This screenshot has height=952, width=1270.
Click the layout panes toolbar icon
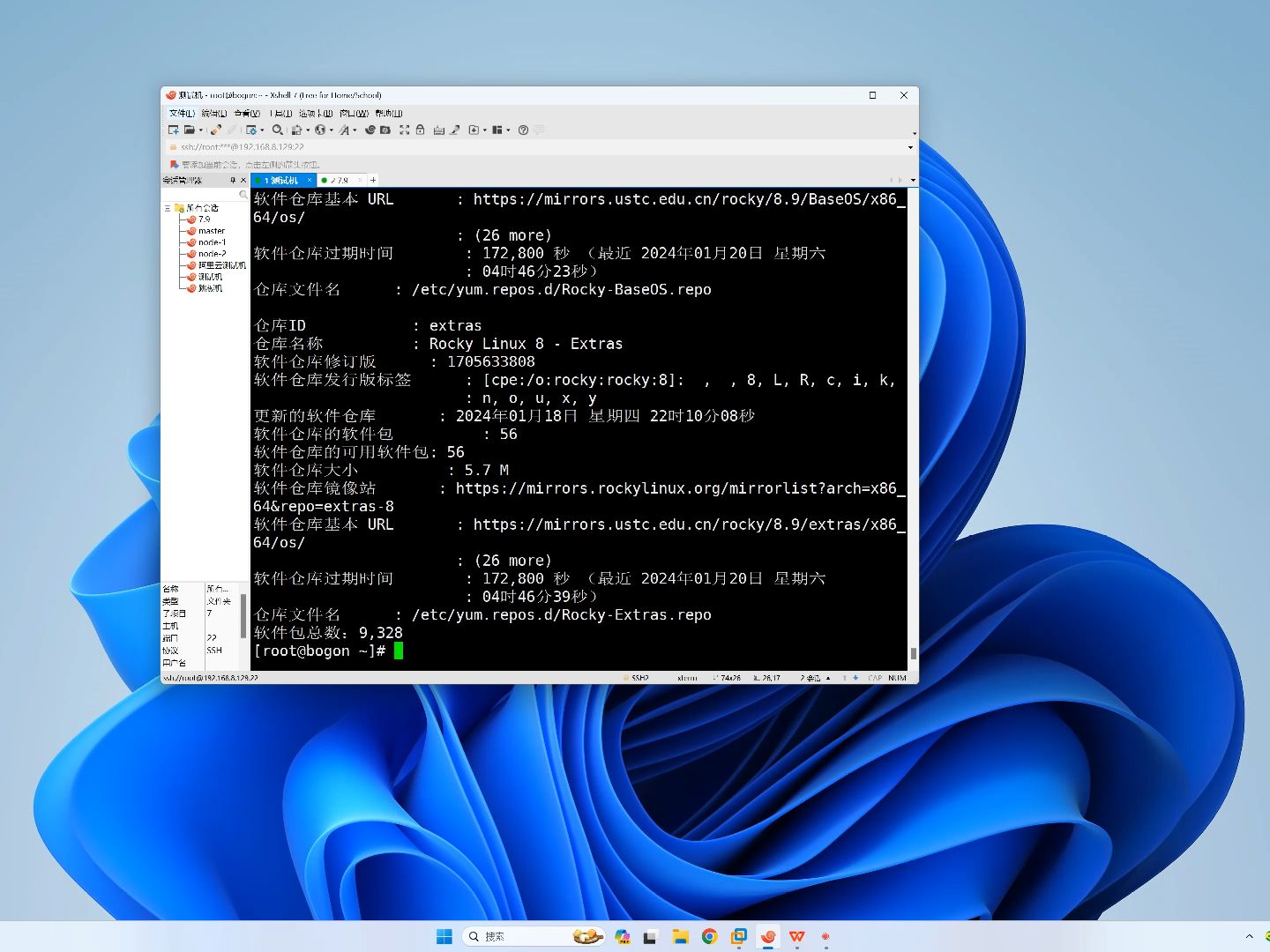(497, 130)
